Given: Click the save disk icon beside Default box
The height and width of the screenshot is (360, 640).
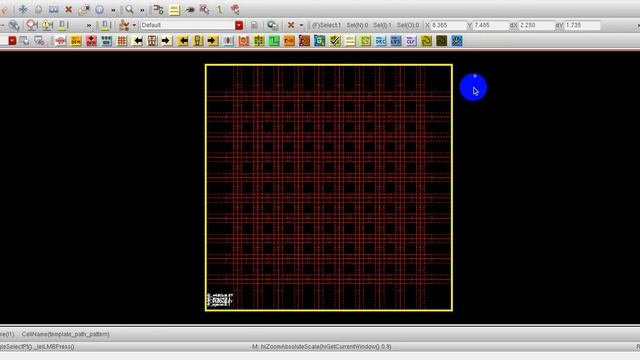Looking at the screenshot, I should pos(254,25).
